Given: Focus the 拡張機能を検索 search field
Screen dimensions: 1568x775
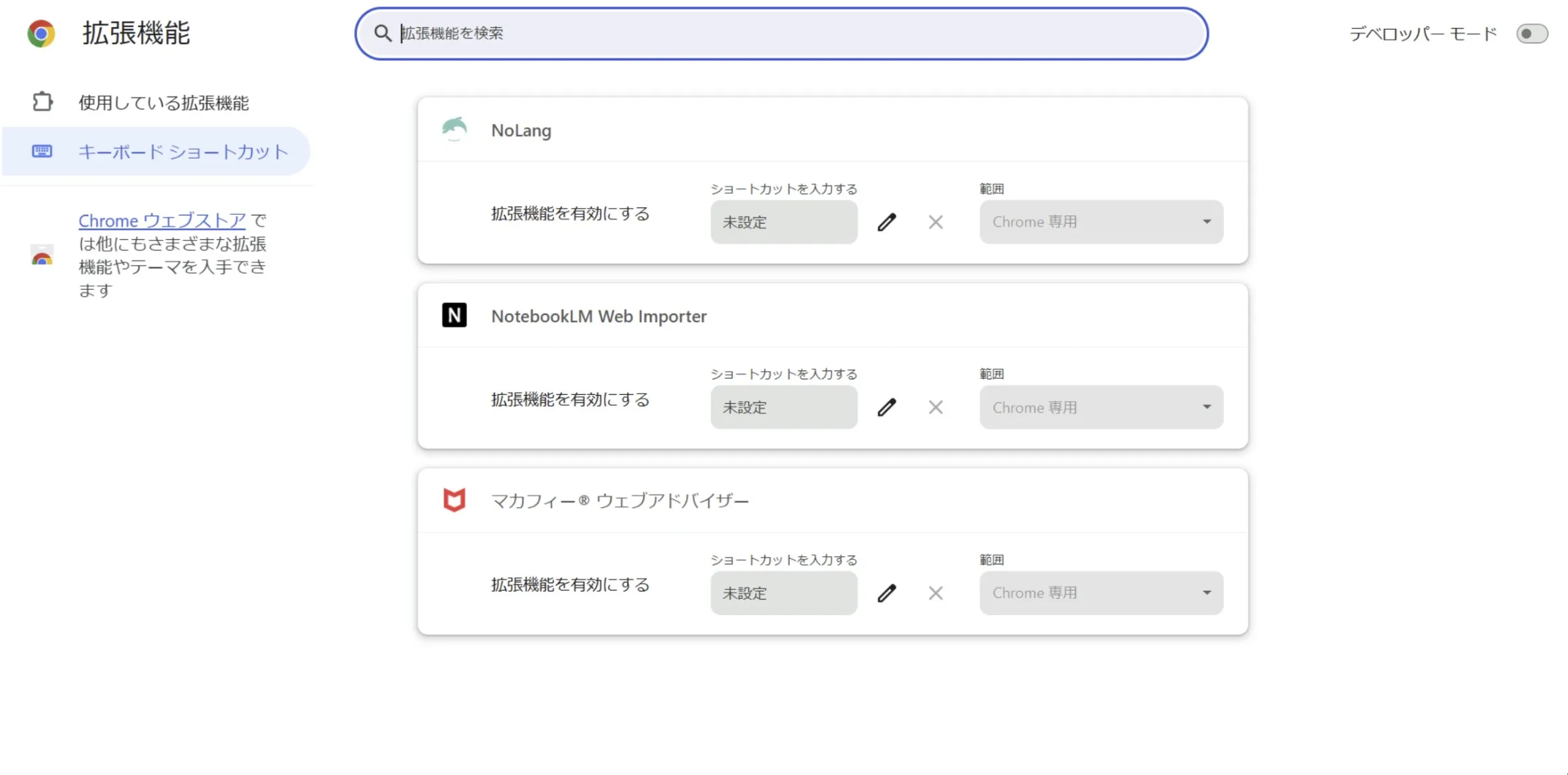Looking at the screenshot, I should (x=781, y=33).
